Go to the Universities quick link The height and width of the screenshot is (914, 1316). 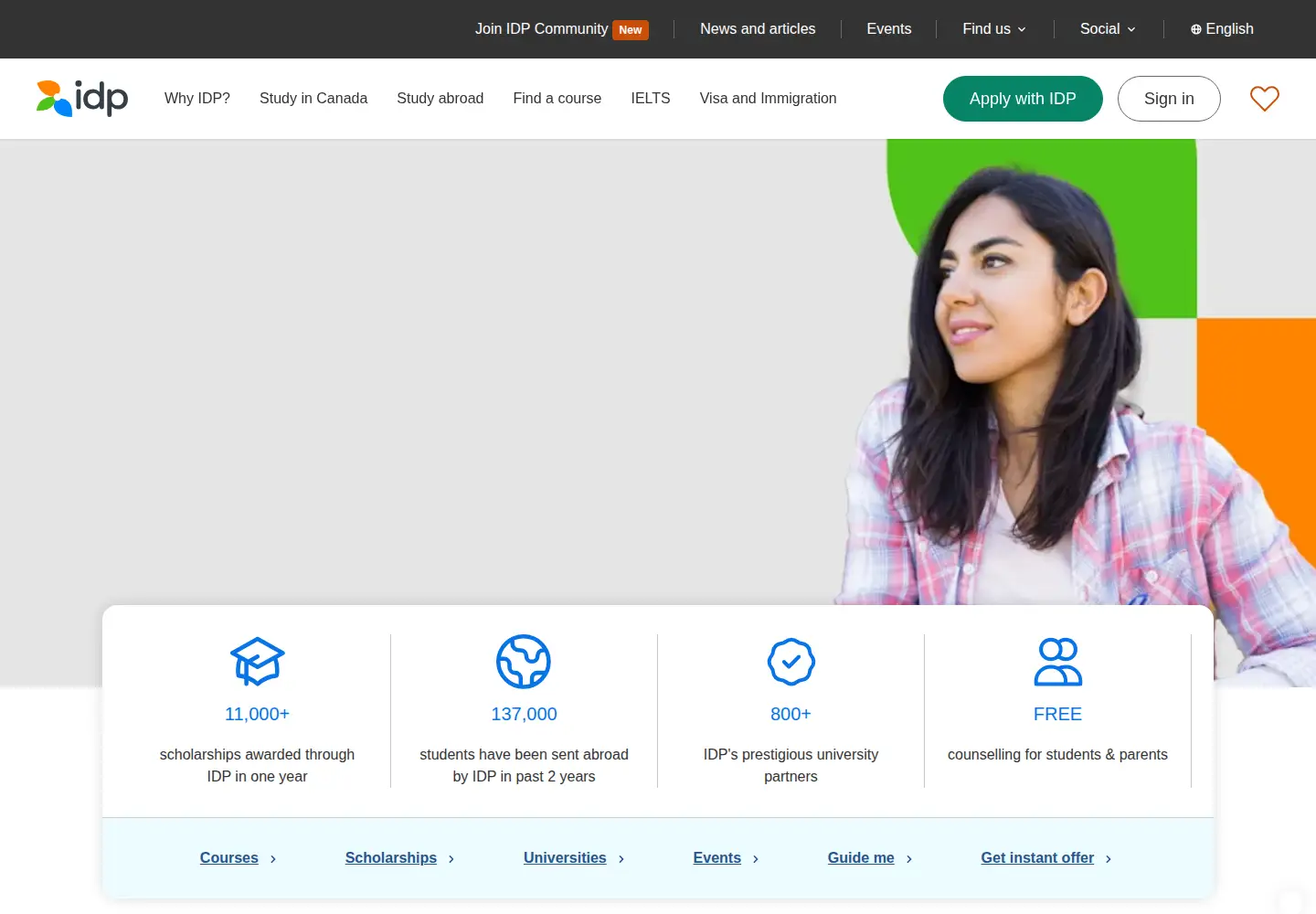click(x=565, y=858)
